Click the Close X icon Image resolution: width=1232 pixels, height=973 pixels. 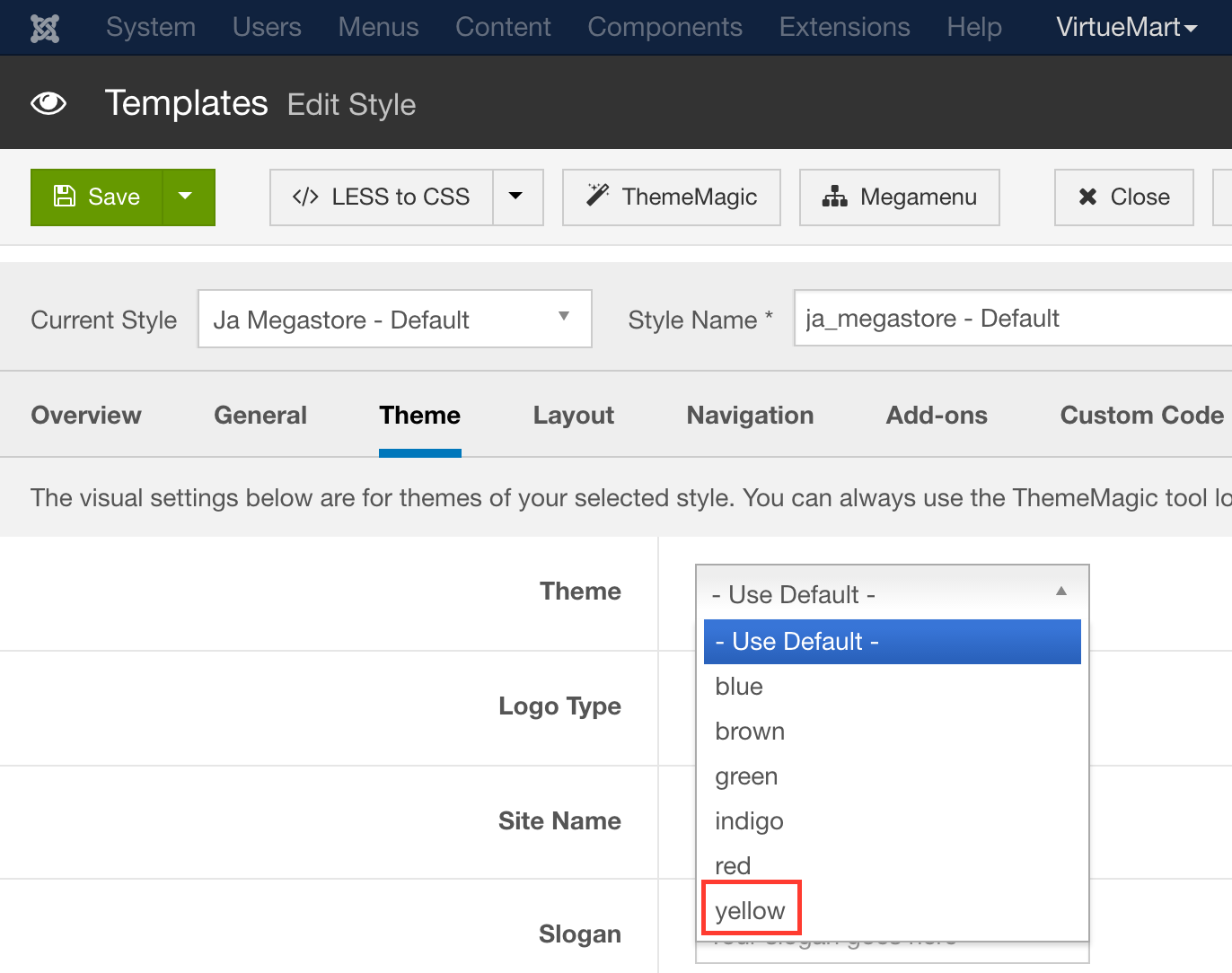(1087, 197)
